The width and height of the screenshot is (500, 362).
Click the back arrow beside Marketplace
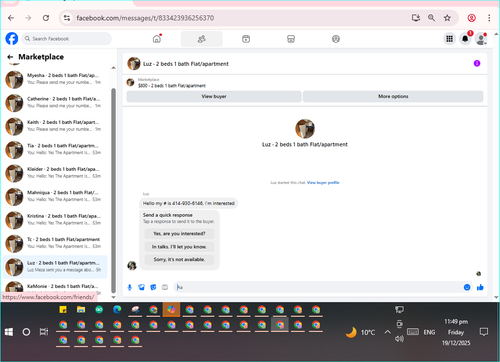click(x=10, y=57)
